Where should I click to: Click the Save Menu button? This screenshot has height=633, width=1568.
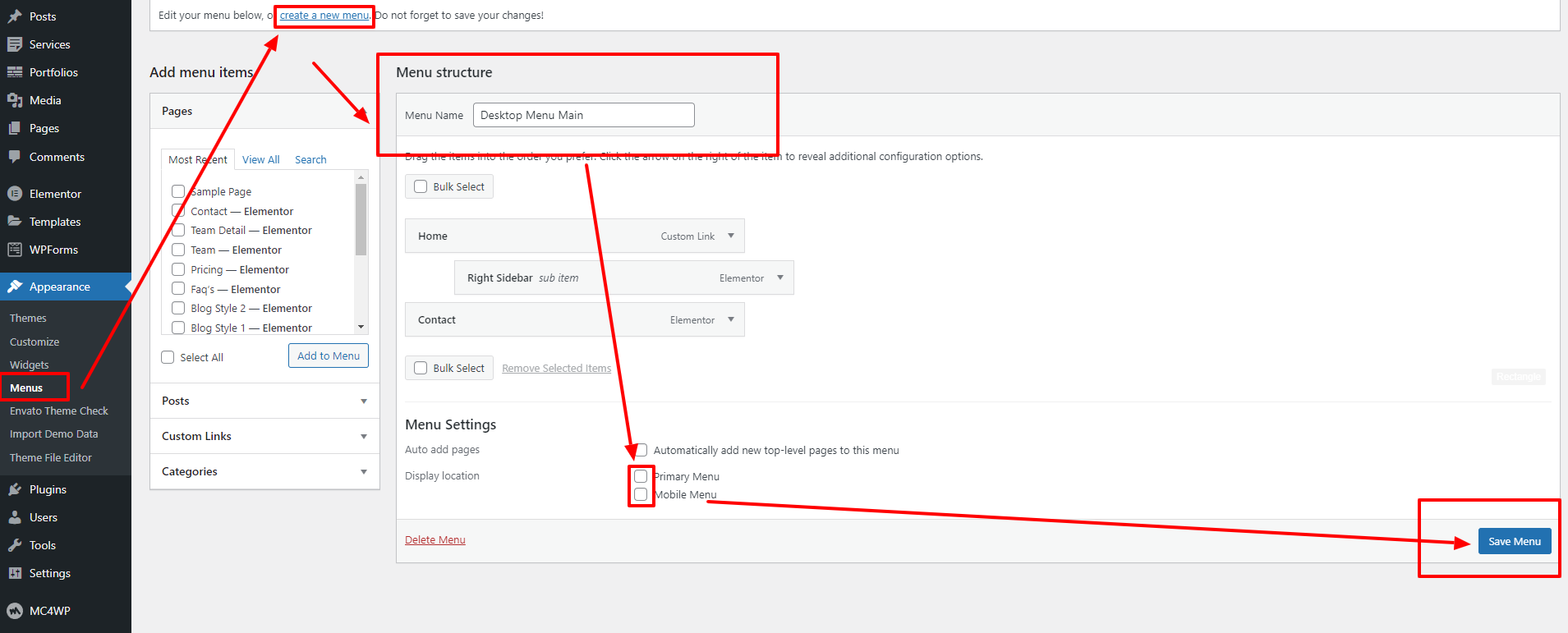coord(1514,541)
